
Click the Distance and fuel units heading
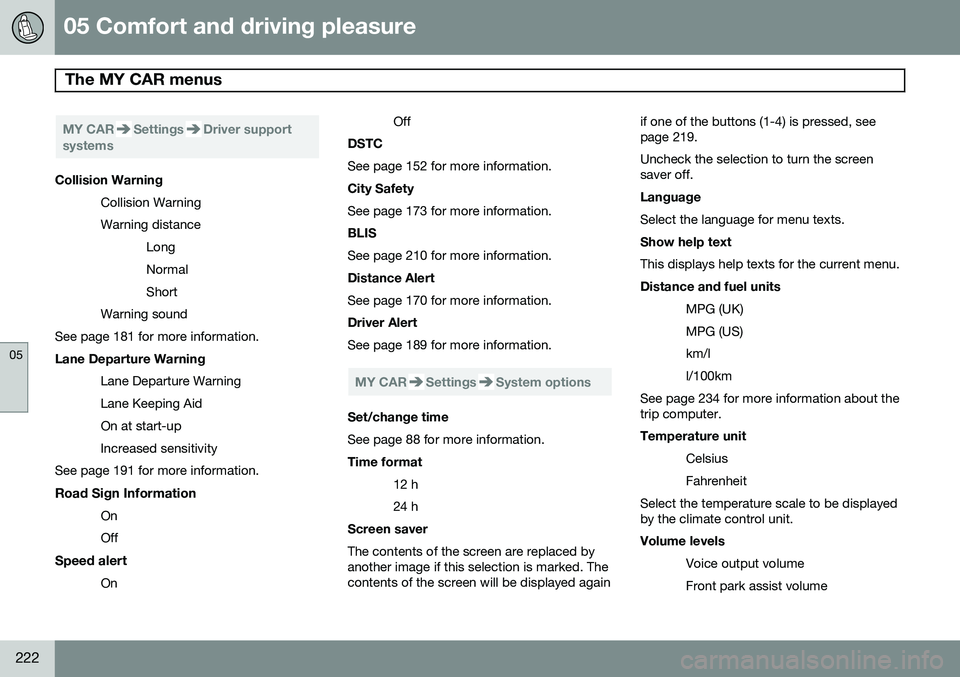coord(710,286)
